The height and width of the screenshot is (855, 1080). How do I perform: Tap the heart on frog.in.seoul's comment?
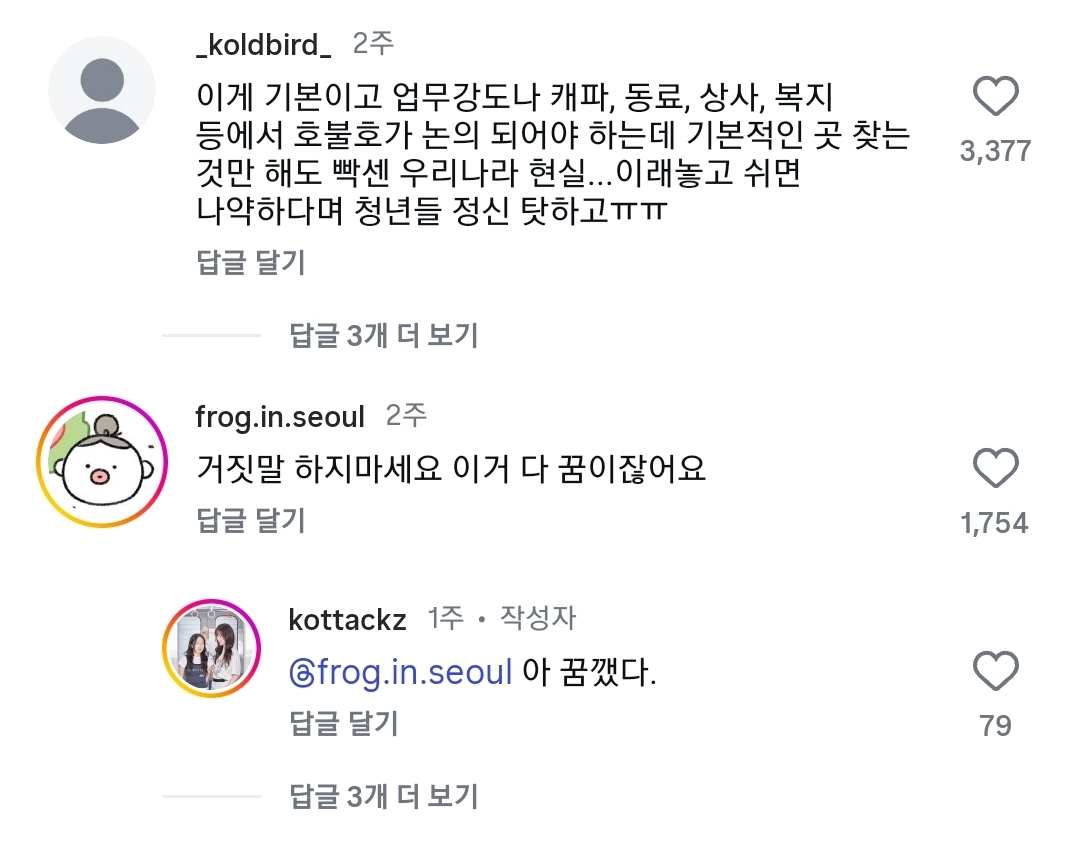tap(995, 469)
